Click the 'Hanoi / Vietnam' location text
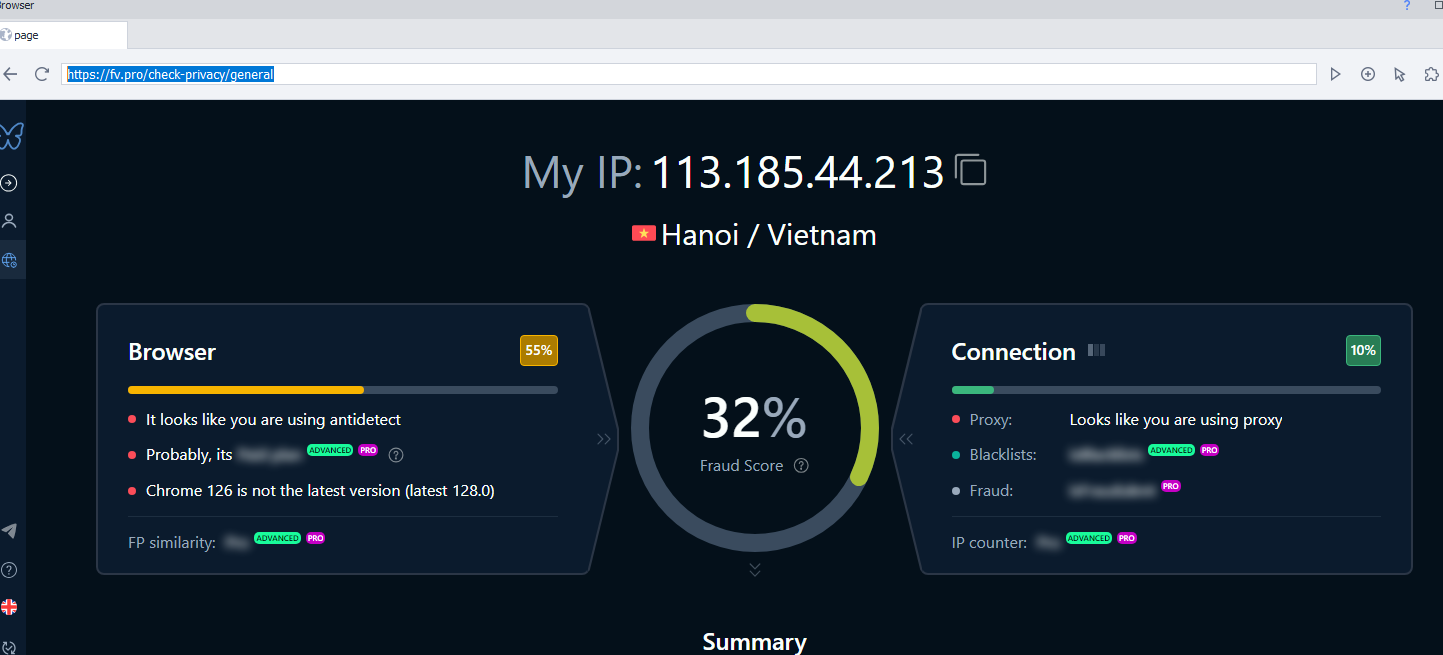The height and width of the screenshot is (655, 1443). 769,235
